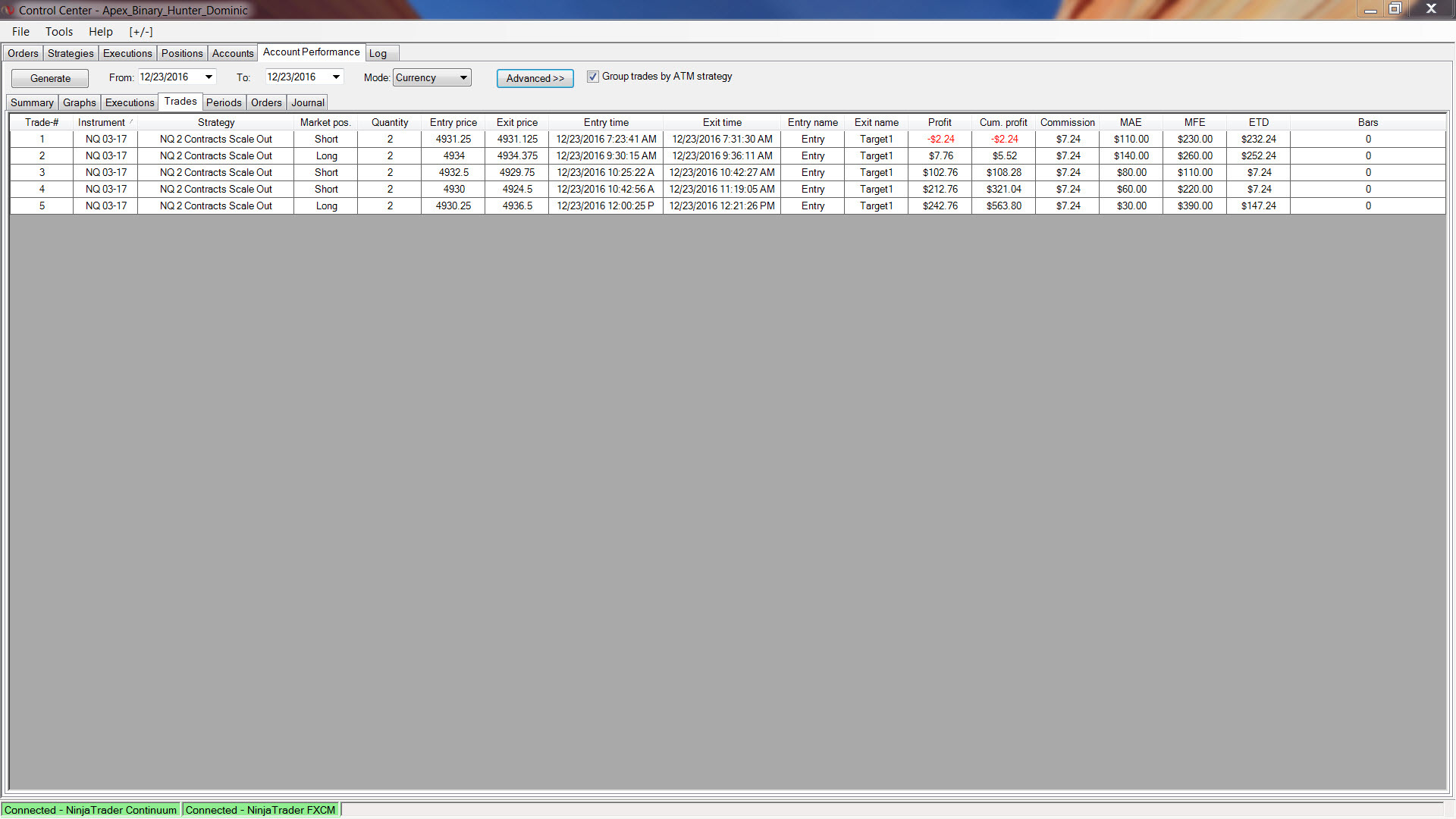Screen dimensions: 1456x819
Task: Sort by the Exit price column header
Action: tap(517, 122)
